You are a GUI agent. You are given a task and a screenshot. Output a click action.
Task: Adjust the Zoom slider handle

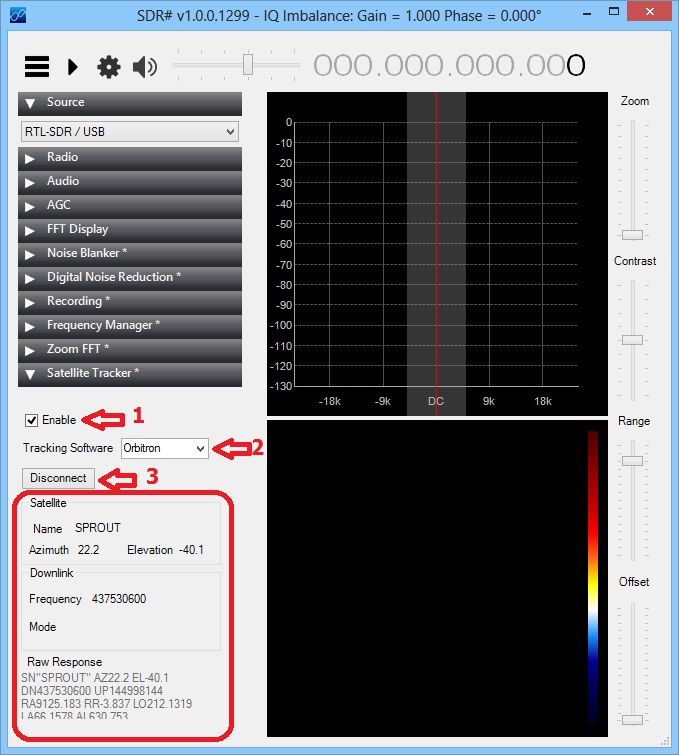632,235
